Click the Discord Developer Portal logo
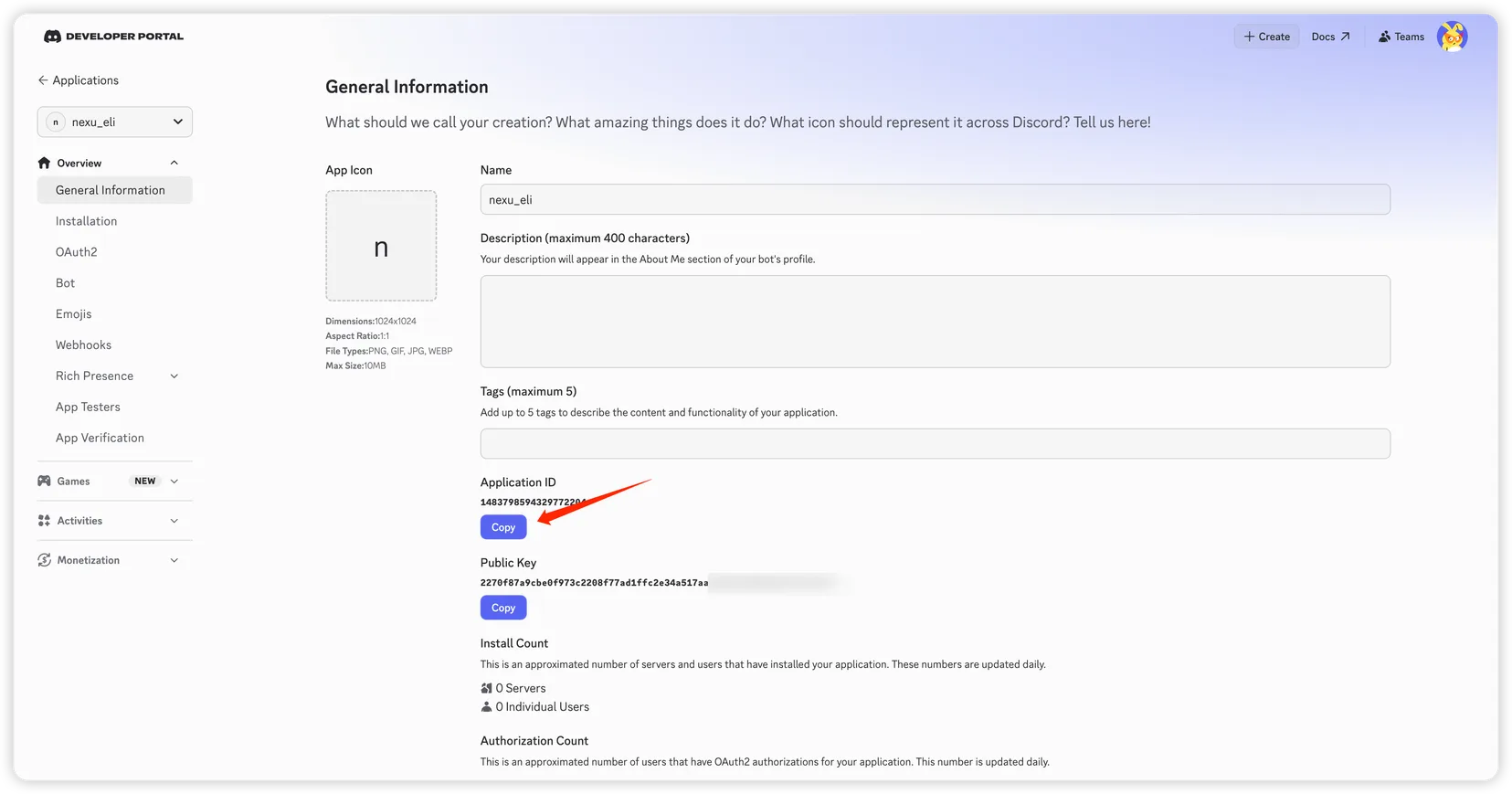This screenshot has width=1512, height=794. [113, 37]
